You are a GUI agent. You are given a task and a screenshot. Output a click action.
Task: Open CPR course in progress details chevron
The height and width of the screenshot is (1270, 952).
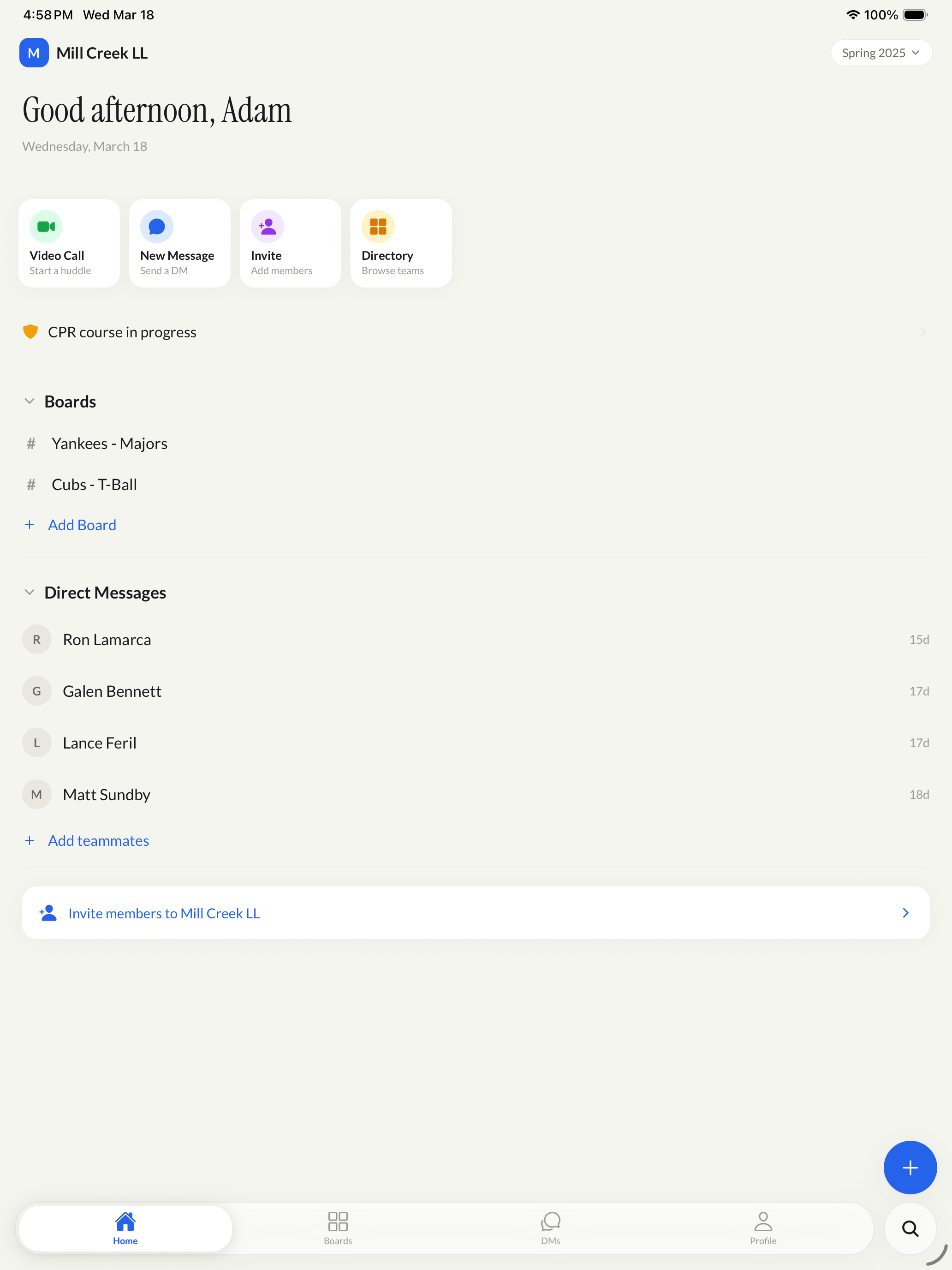click(x=923, y=332)
